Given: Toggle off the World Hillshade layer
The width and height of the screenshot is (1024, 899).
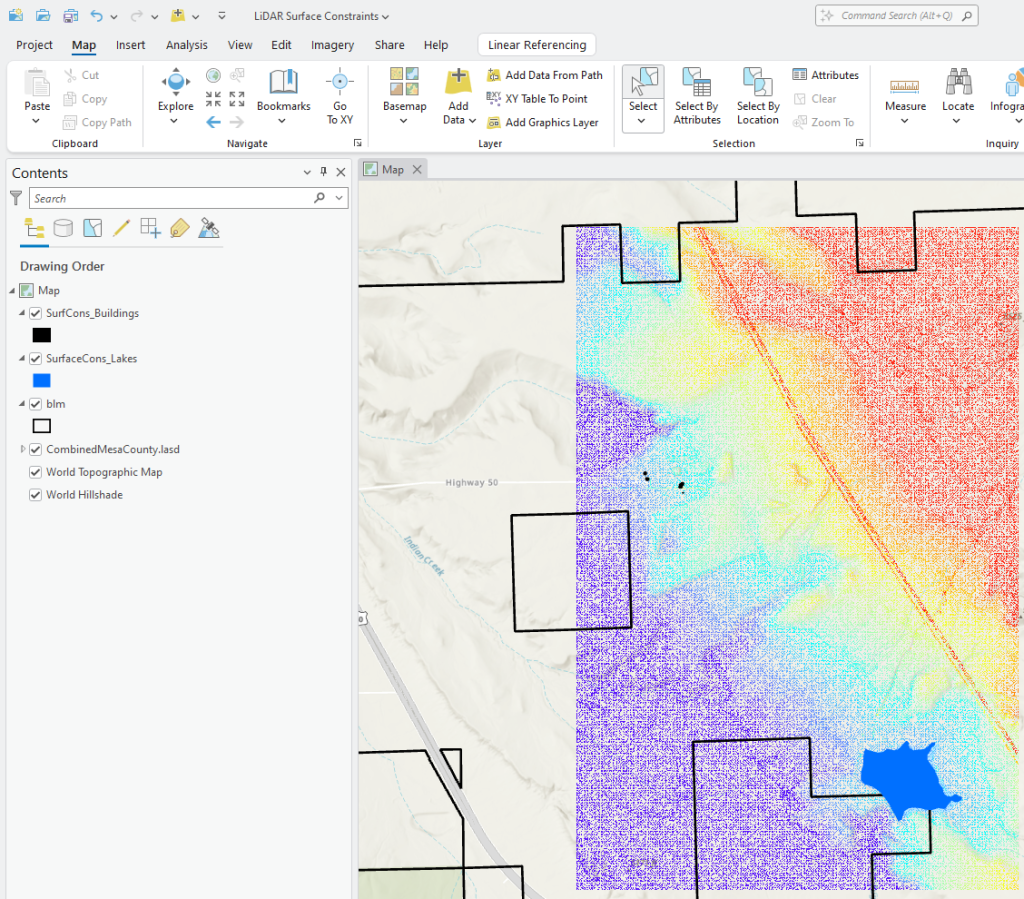Looking at the screenshot, I should [35, 494].
